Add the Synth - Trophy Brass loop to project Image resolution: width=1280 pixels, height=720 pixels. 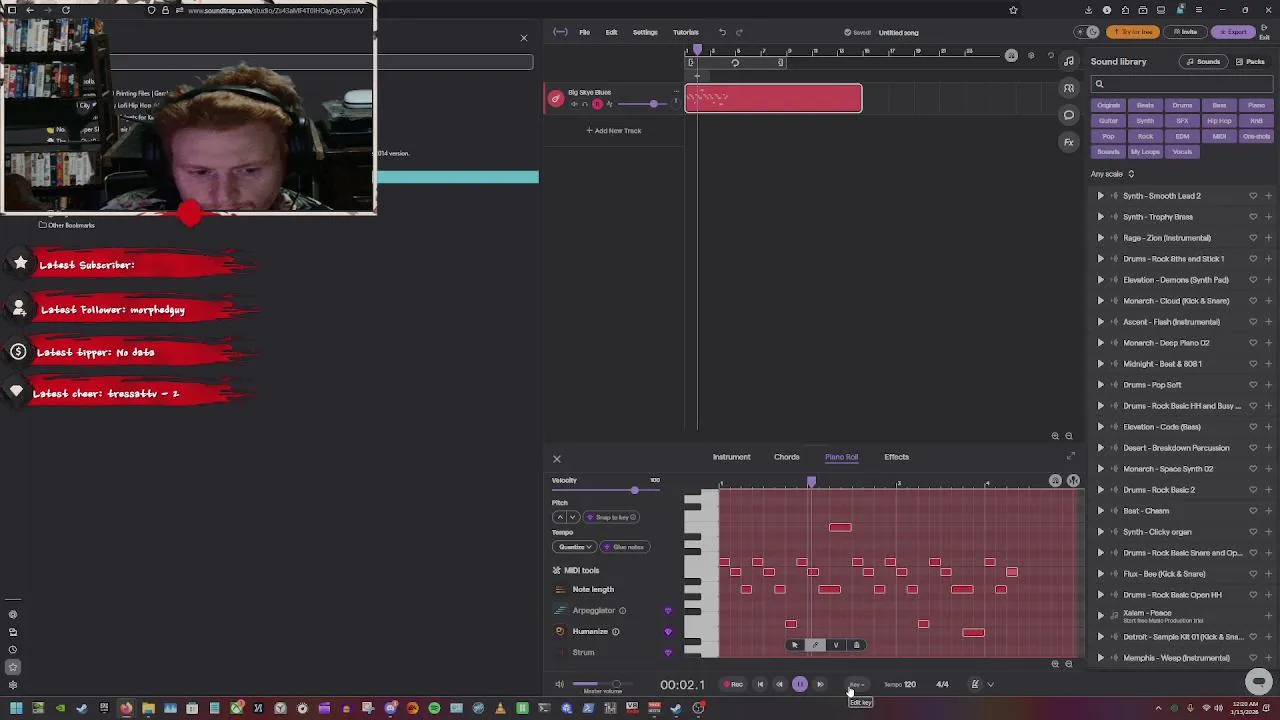point(1268,217)
